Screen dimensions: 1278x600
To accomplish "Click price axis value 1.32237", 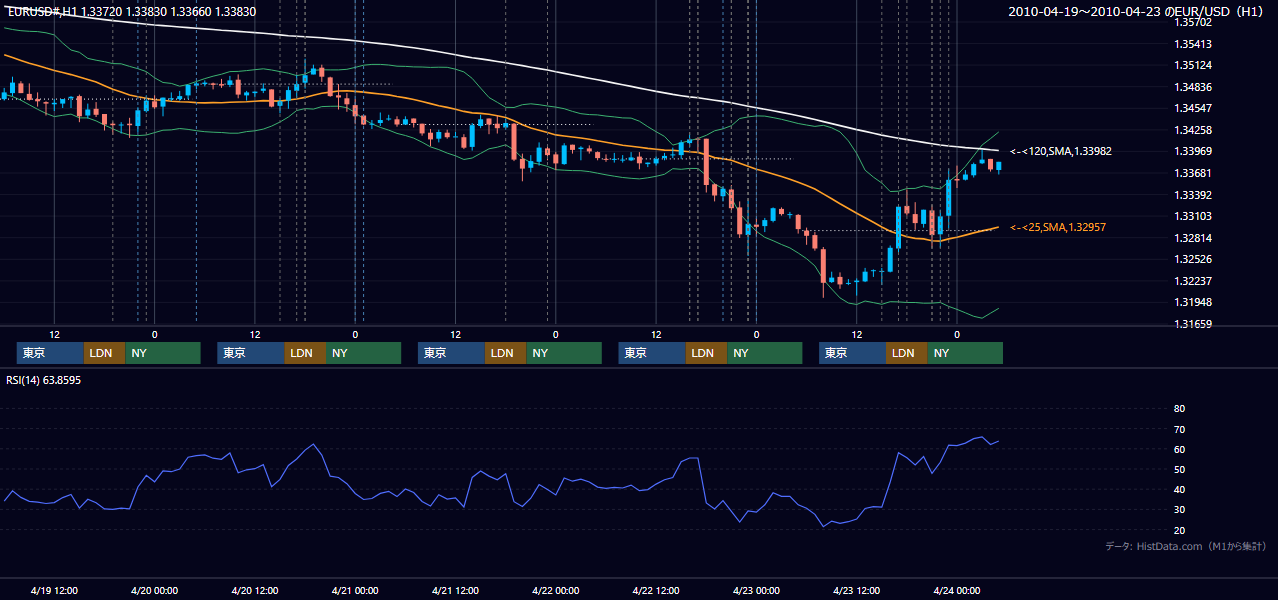I will [1192, 281].
